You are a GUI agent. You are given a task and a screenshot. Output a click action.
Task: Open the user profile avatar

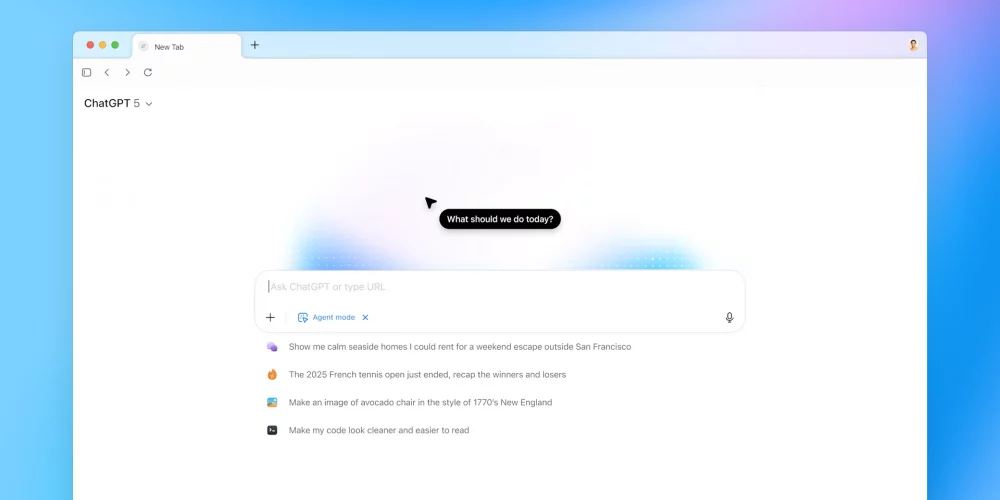pos(913,45)
